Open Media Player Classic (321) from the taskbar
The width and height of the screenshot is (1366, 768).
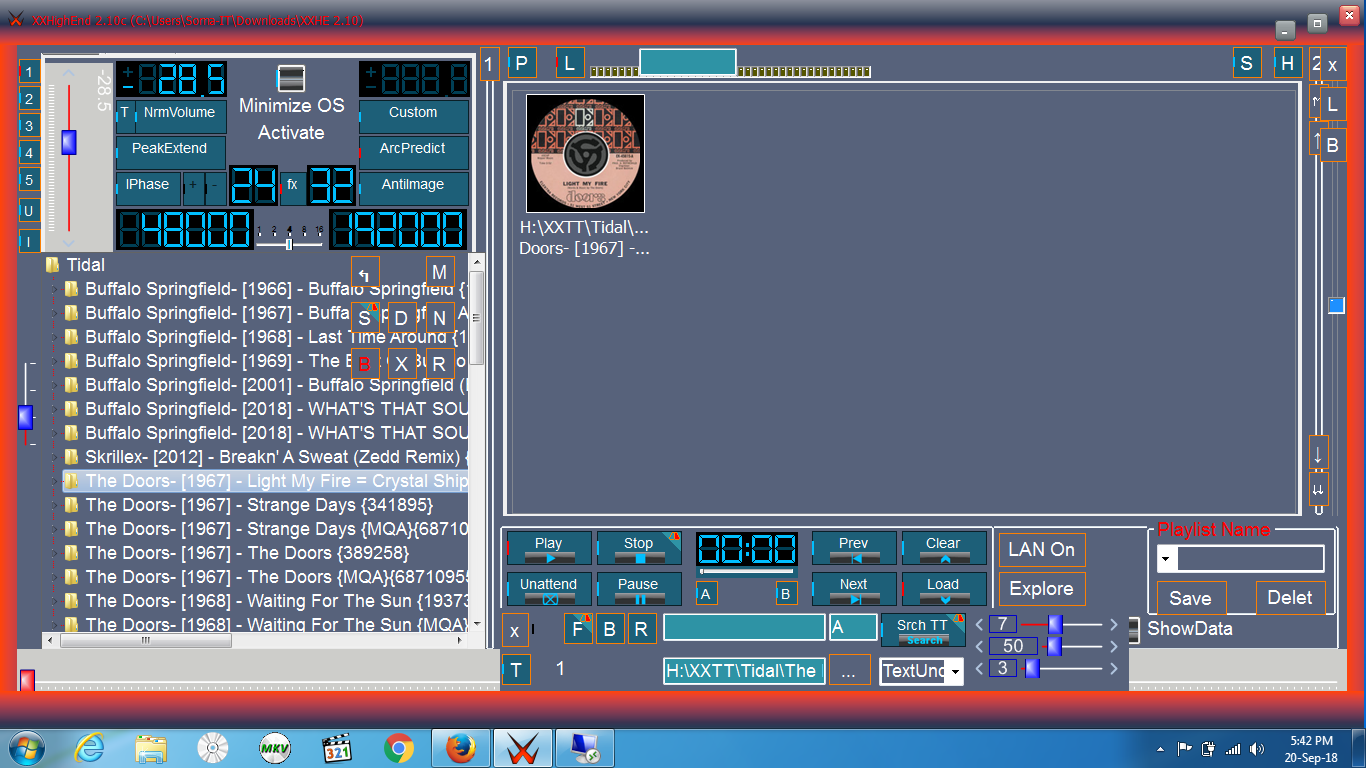(x=338, y=748)
